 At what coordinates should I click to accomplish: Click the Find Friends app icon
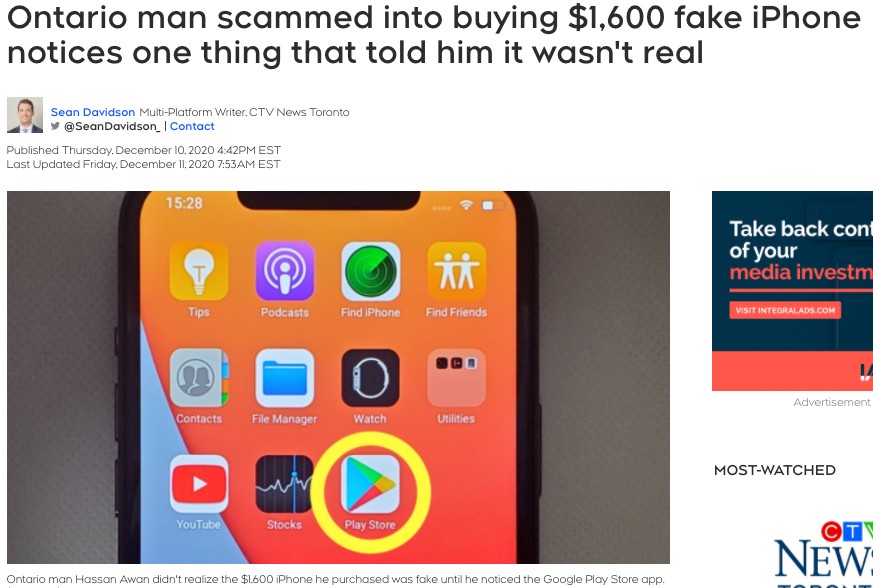point(457,271)
